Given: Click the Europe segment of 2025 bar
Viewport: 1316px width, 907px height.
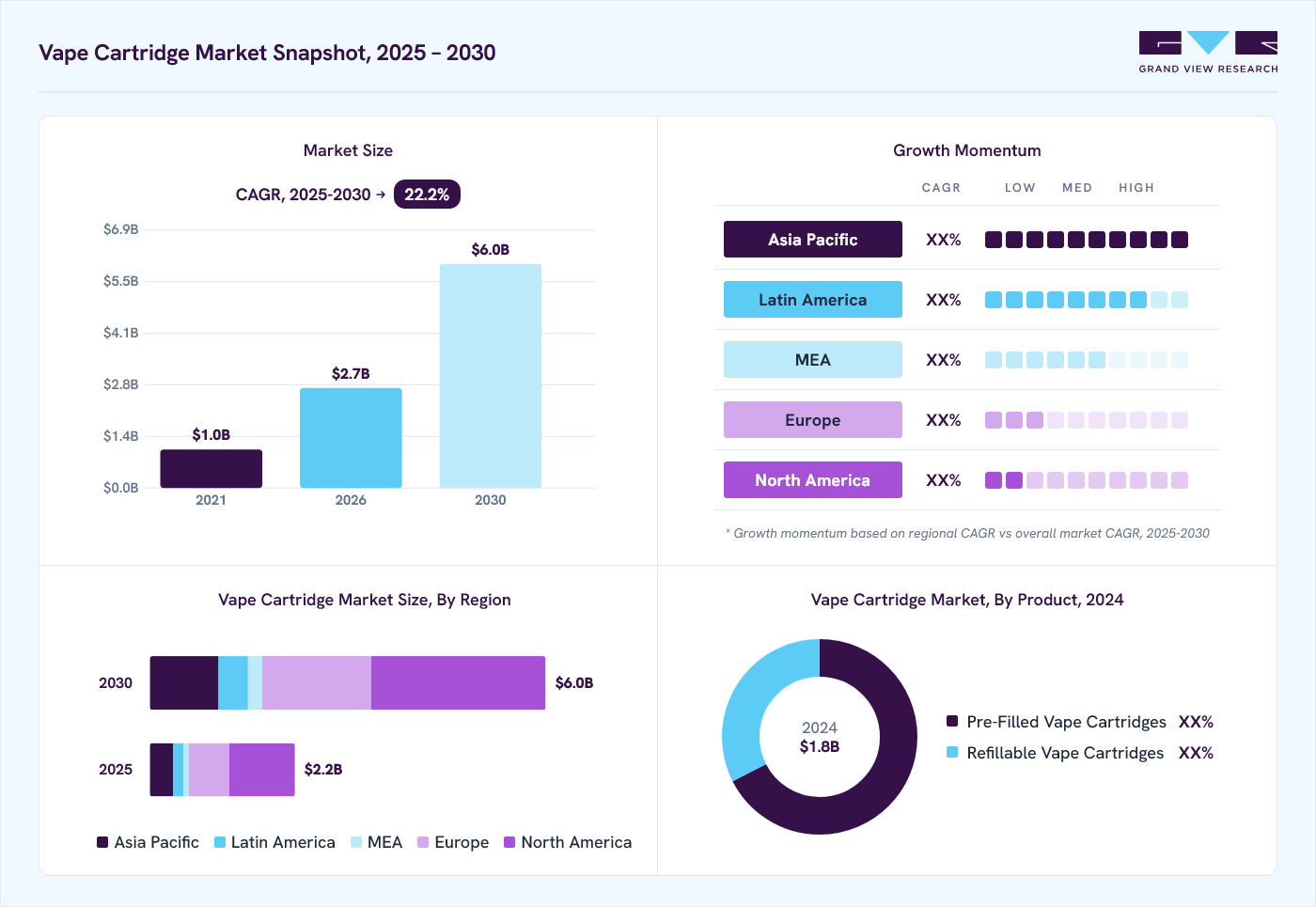Looking at the screenshot, I should 209,770.
